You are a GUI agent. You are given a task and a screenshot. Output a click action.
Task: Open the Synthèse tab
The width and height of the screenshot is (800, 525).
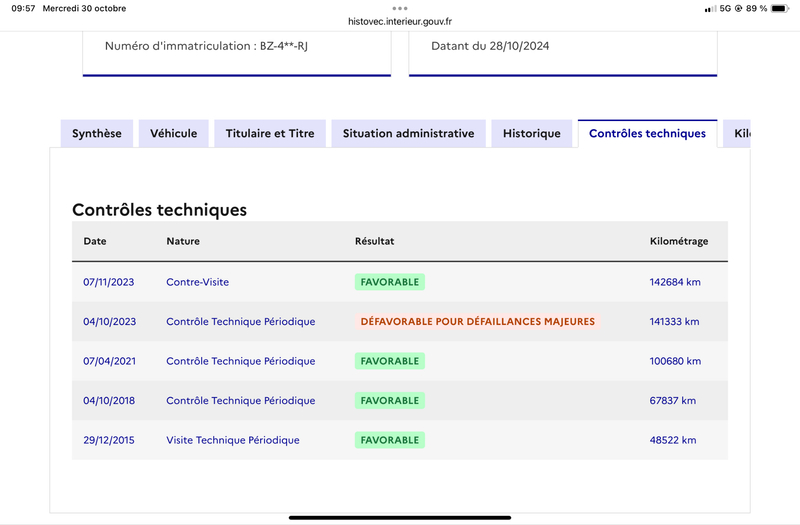coord(97,134)
